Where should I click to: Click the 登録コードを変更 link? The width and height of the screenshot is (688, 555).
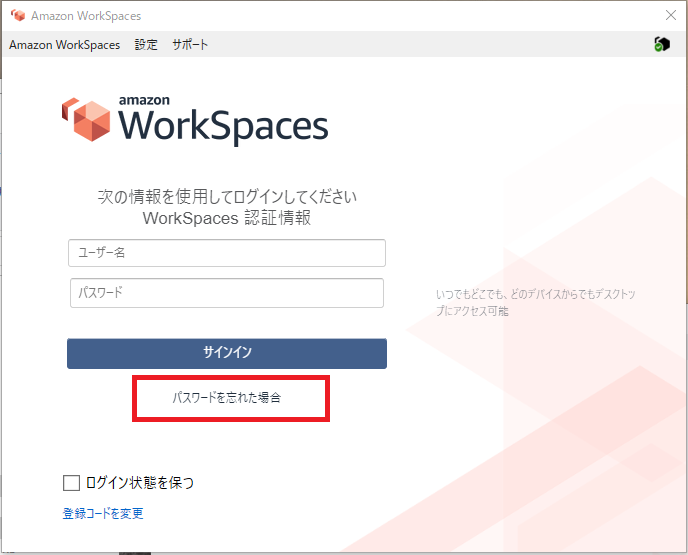pos(103,513)
